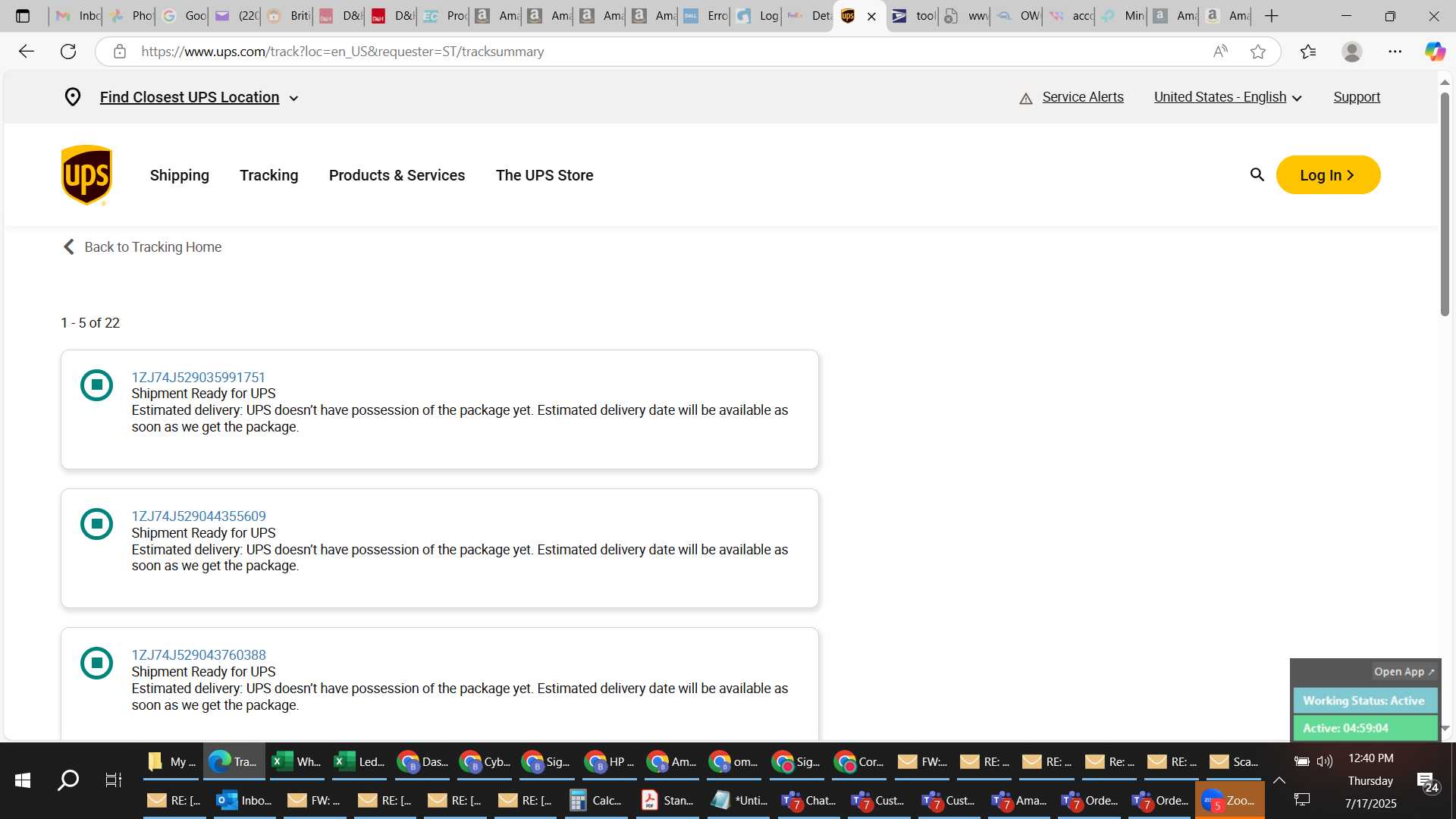Open the Shipping menu
This screenshot has height=819, width=1456.
[180, 175]
